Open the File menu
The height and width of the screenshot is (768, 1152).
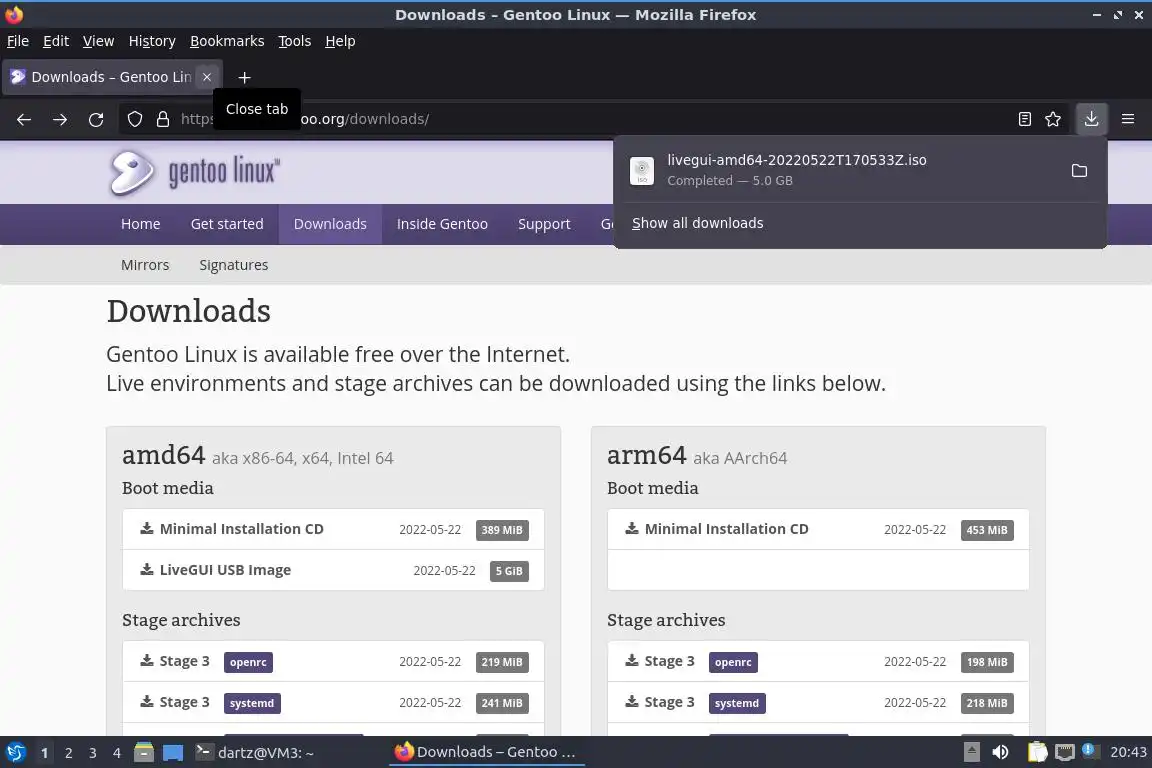pos(18,41)
